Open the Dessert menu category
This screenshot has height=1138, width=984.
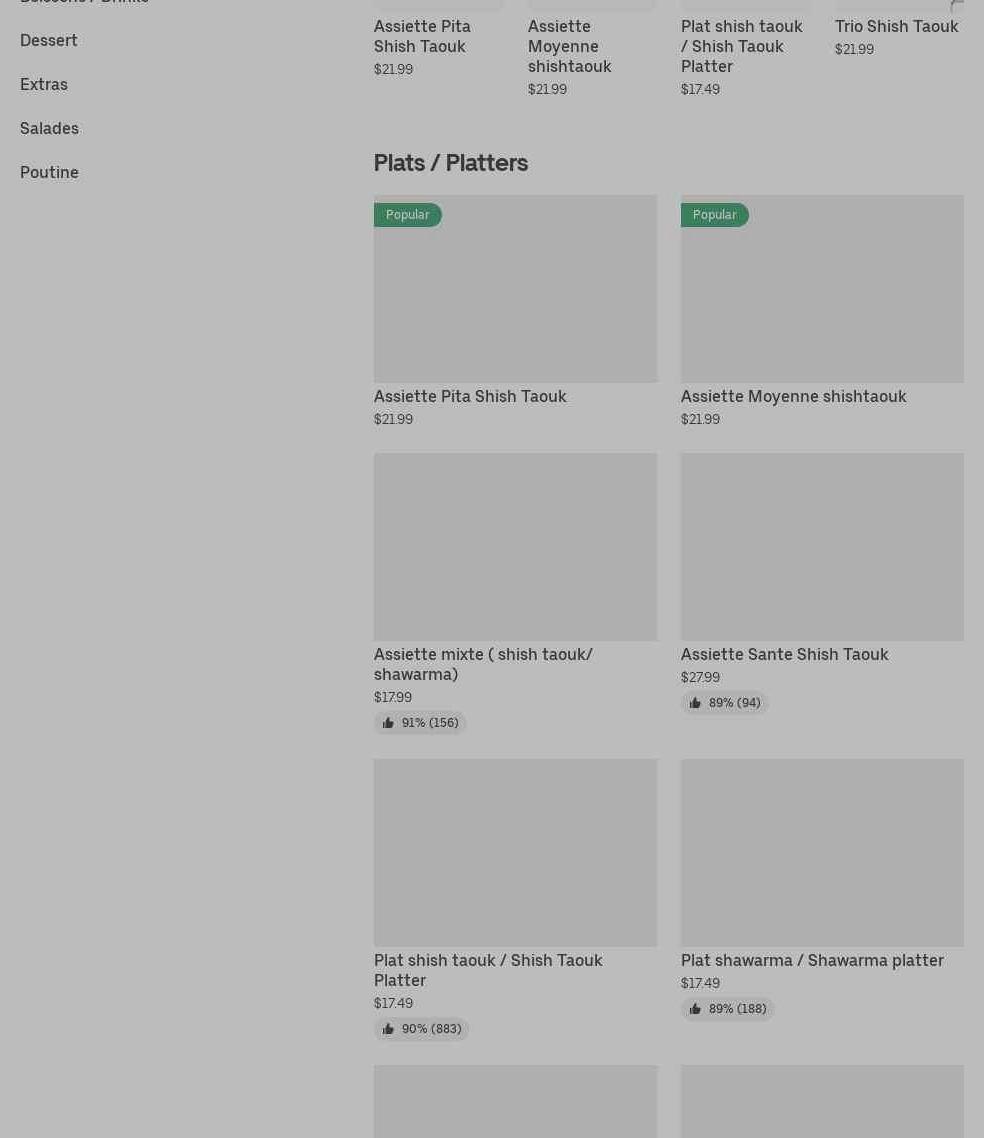click(x=49, y=40)
